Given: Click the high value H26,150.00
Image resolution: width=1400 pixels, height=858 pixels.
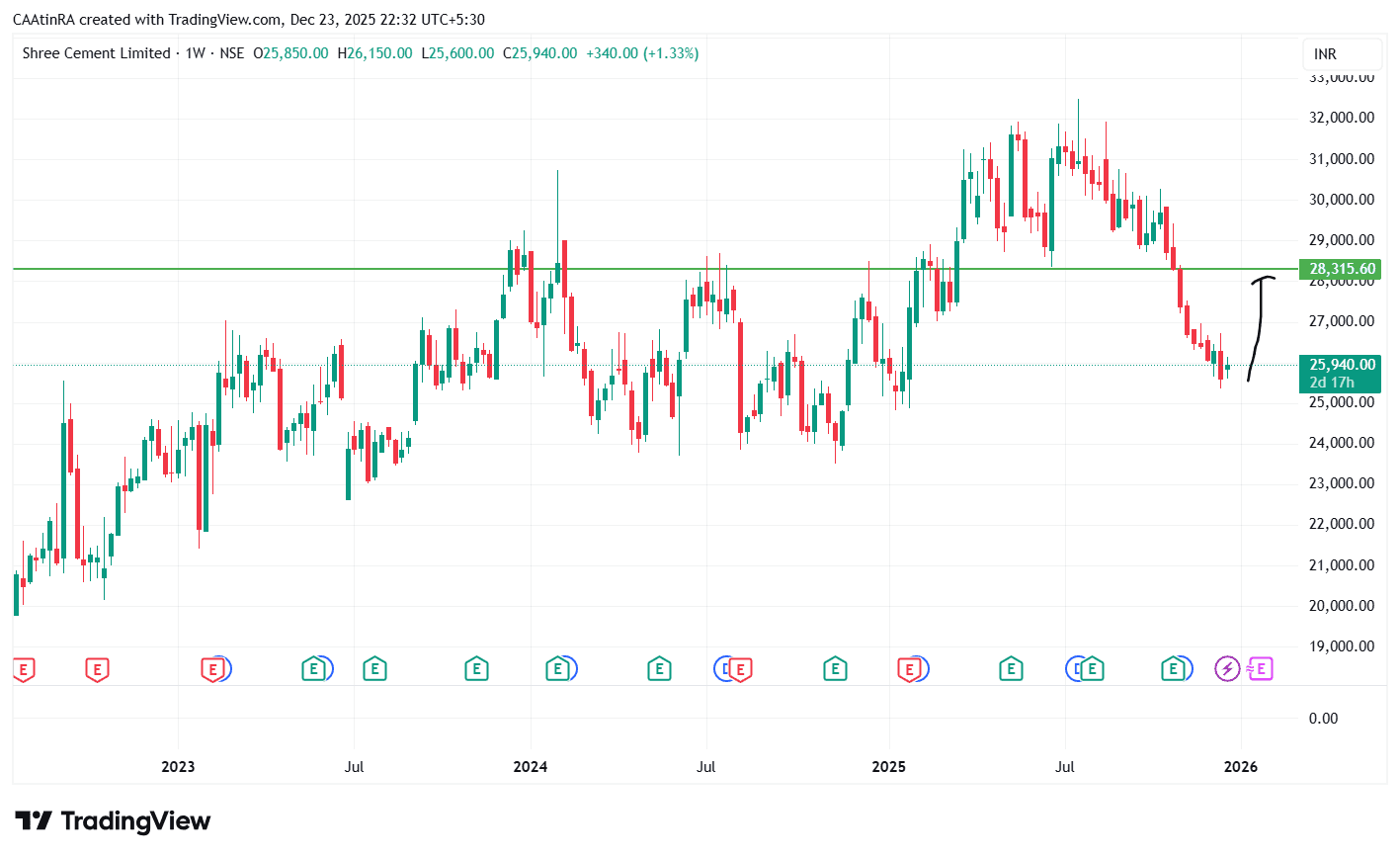Looking at the screenshot, I should 374,53.
